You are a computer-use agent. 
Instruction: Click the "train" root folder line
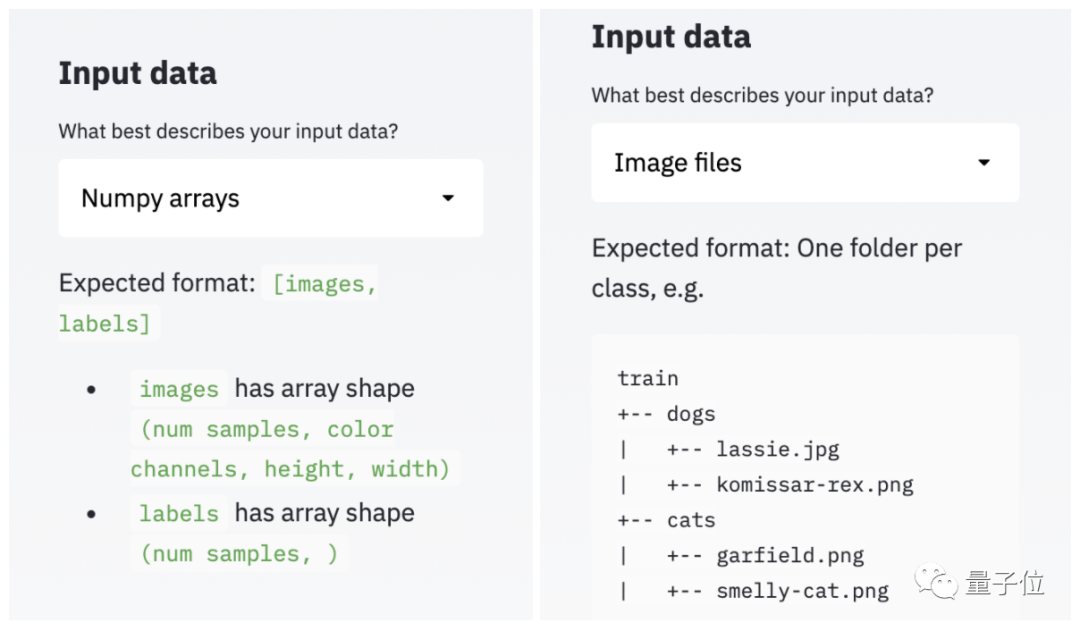(648, 378)
